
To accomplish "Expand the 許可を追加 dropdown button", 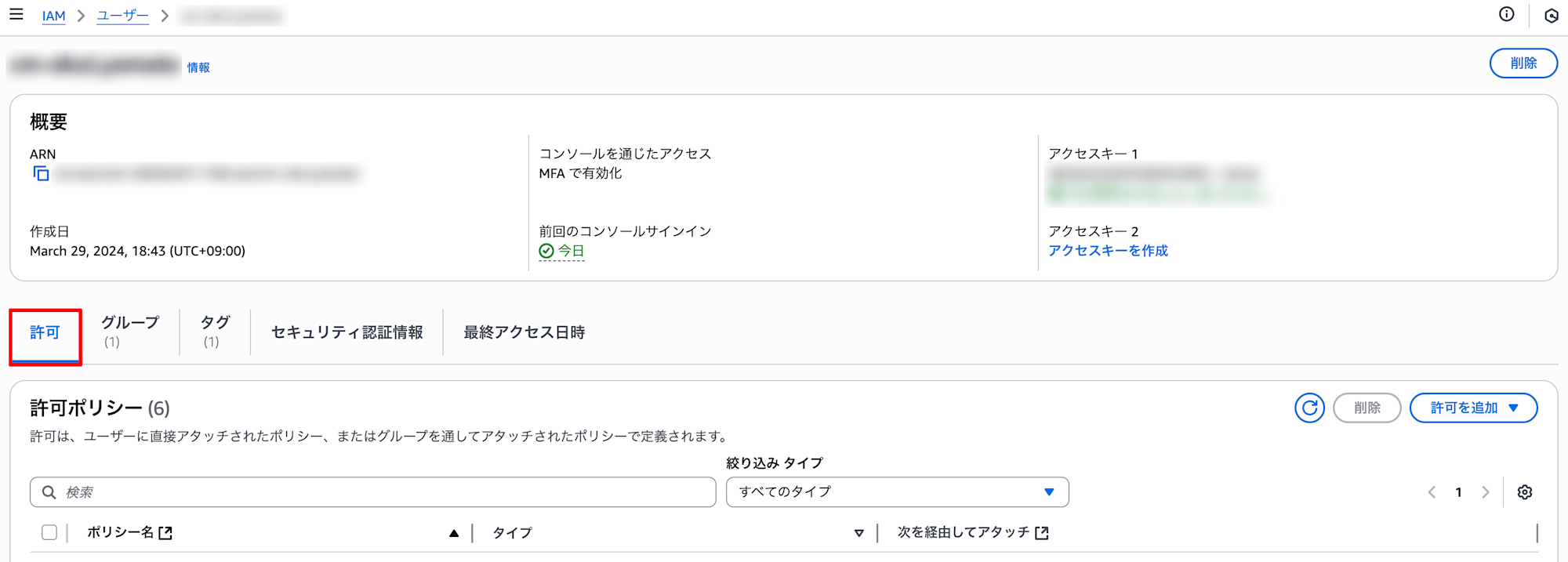I will [x=1473, y=408].
